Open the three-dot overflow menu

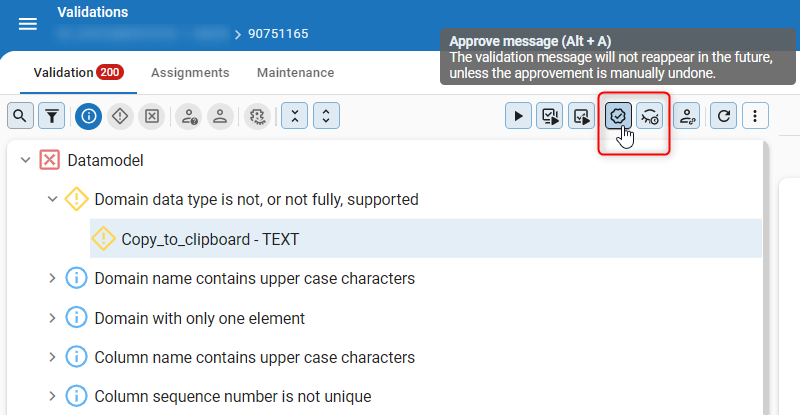[x=755, y=116]
